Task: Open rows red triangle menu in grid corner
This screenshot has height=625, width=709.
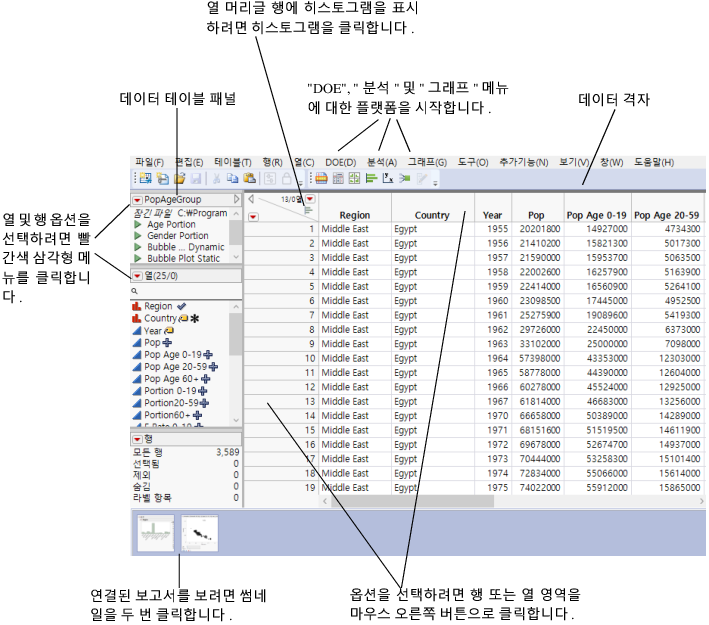Action: (253, 218)
